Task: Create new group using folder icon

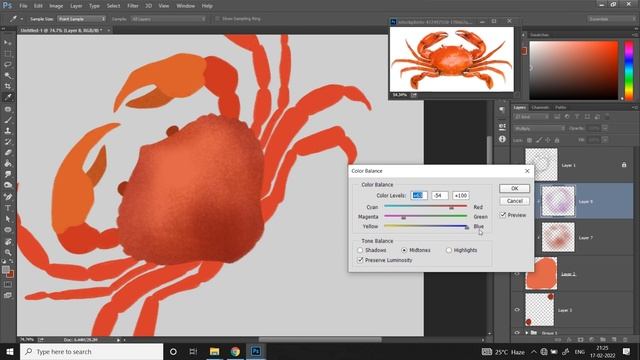Action: [x=603, y=340]
